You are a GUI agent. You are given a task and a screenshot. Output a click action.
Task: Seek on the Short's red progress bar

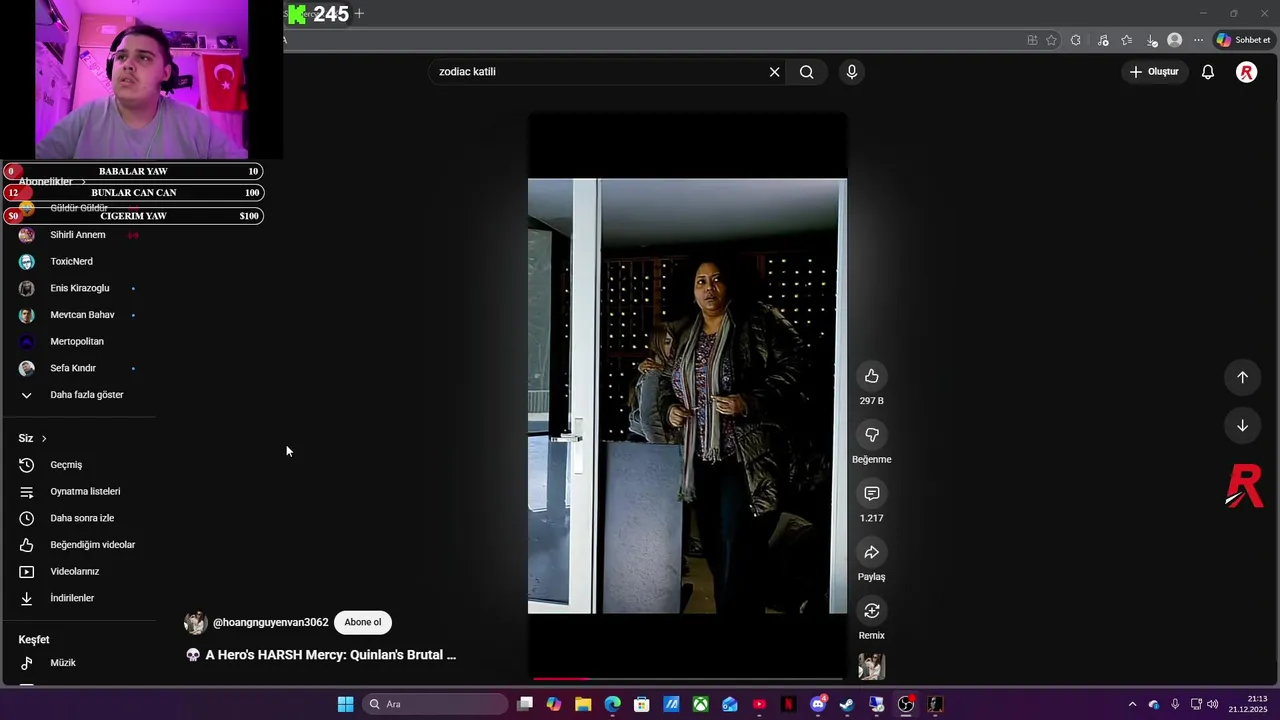tap(688, 679)
